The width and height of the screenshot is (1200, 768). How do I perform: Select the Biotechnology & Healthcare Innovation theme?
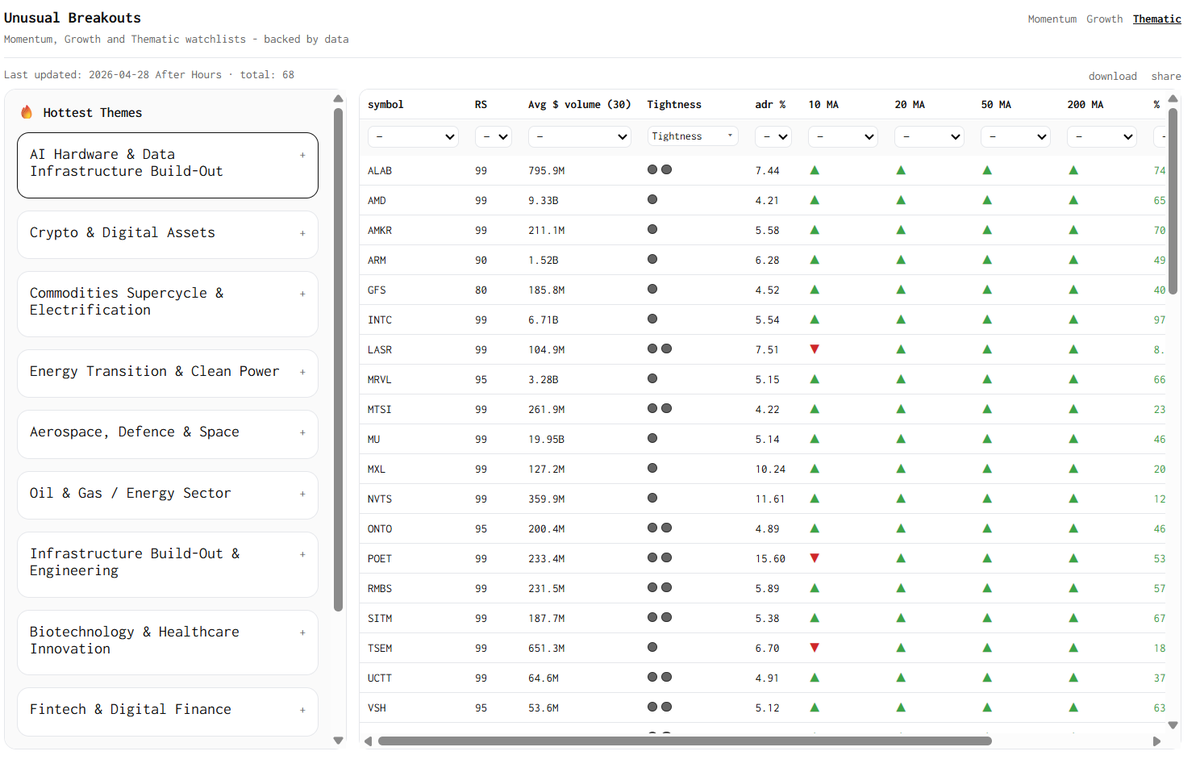coord(168,641)
